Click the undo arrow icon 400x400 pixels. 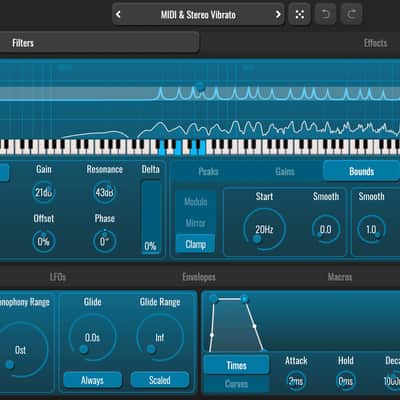click(x=325, y=14)
